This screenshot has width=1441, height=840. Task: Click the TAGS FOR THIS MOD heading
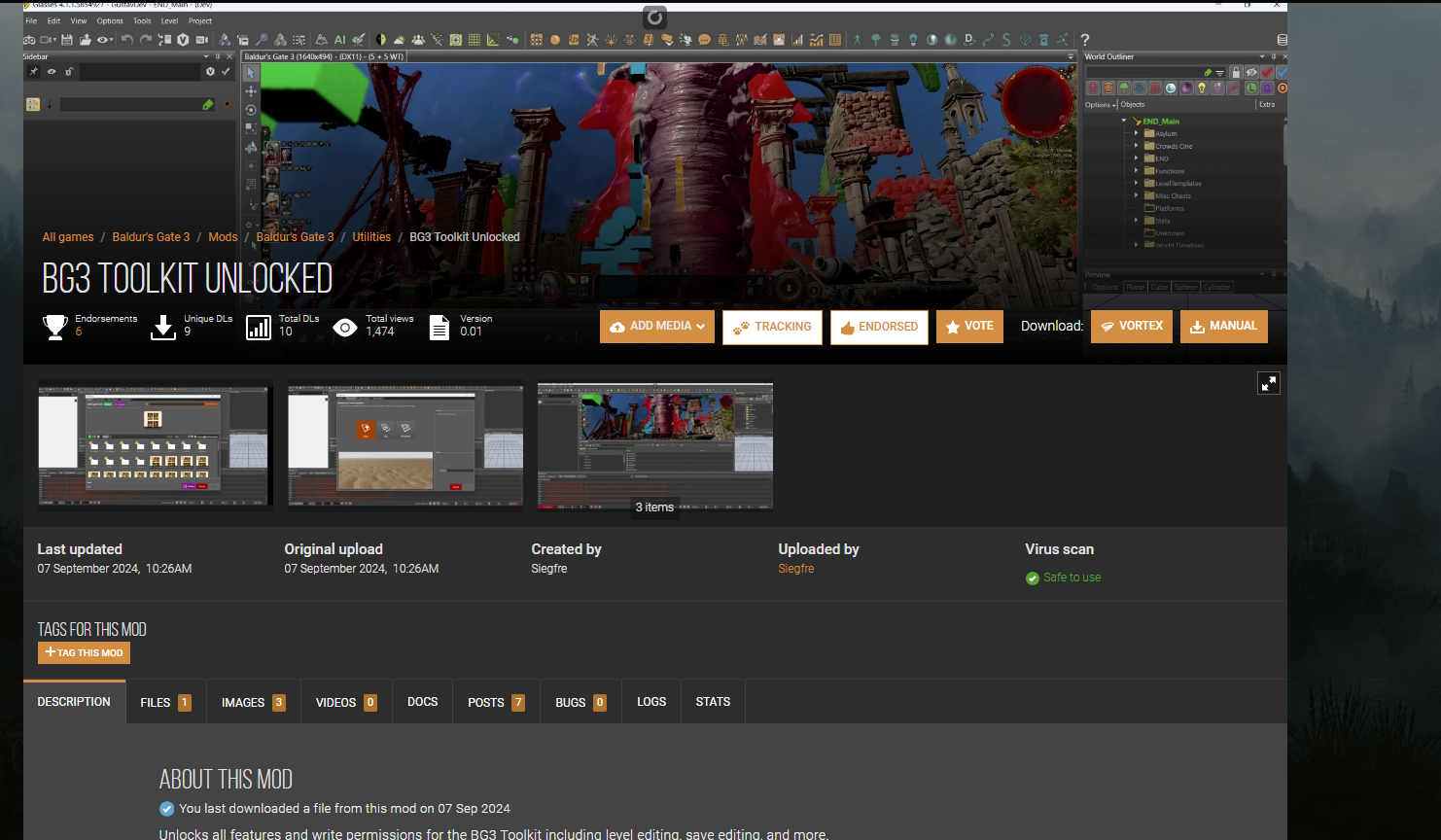pyautogui.click(x=92, y=630)
